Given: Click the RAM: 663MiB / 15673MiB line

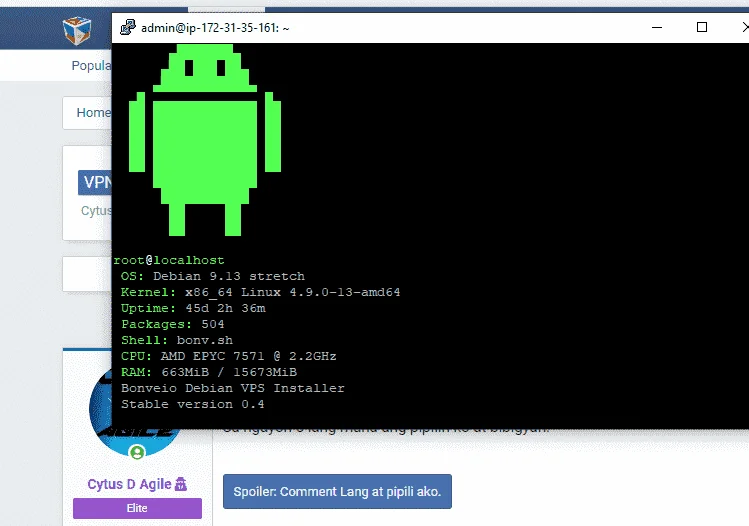Looking at the screenshot, I should pos(209,372).
